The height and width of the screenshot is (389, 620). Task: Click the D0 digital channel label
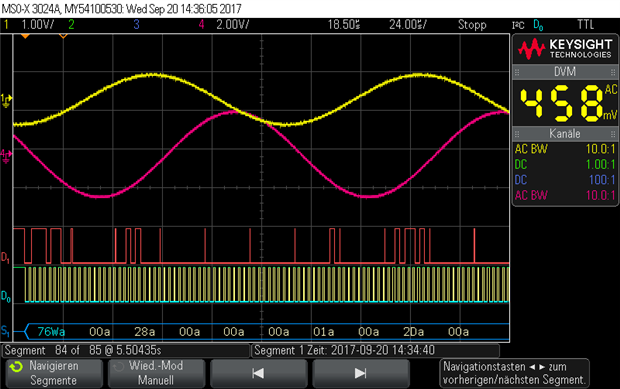6,296
